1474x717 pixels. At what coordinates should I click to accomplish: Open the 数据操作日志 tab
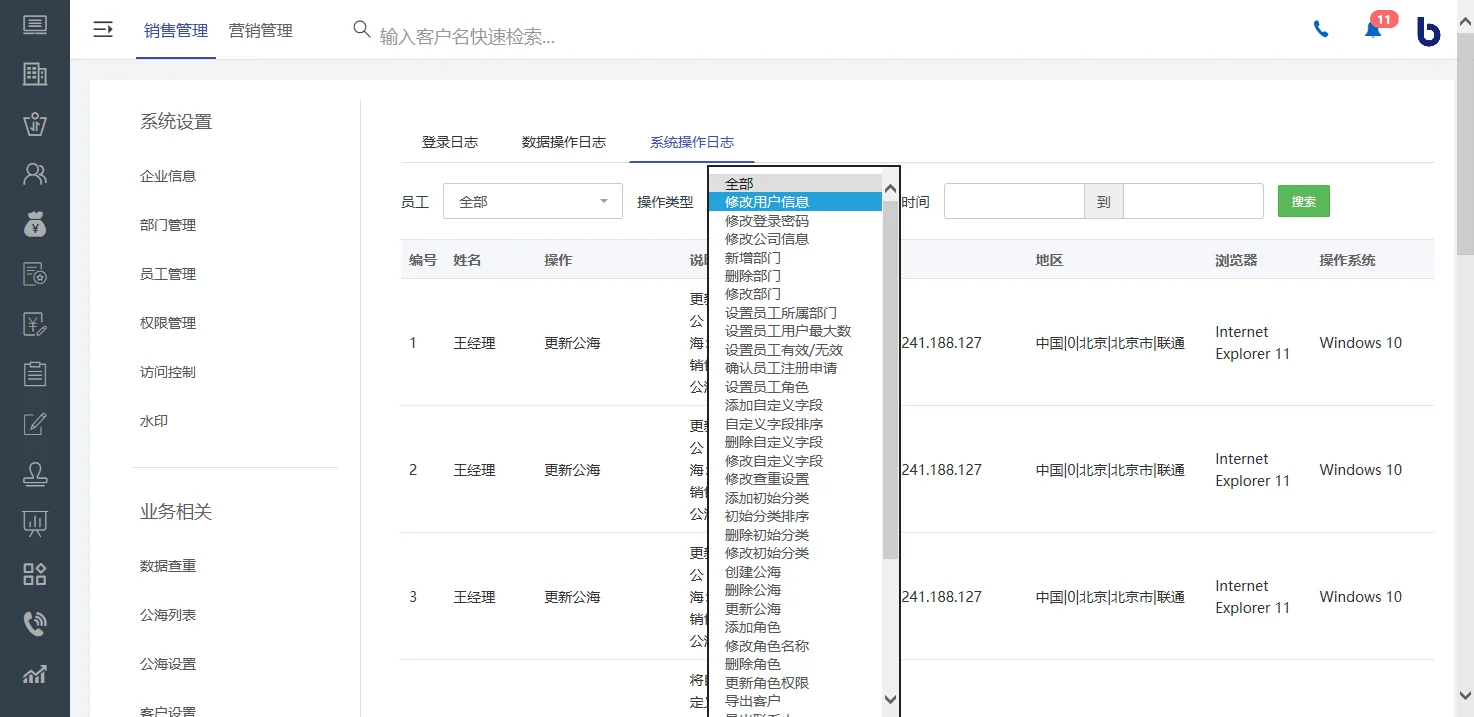[x=564, y=142]
